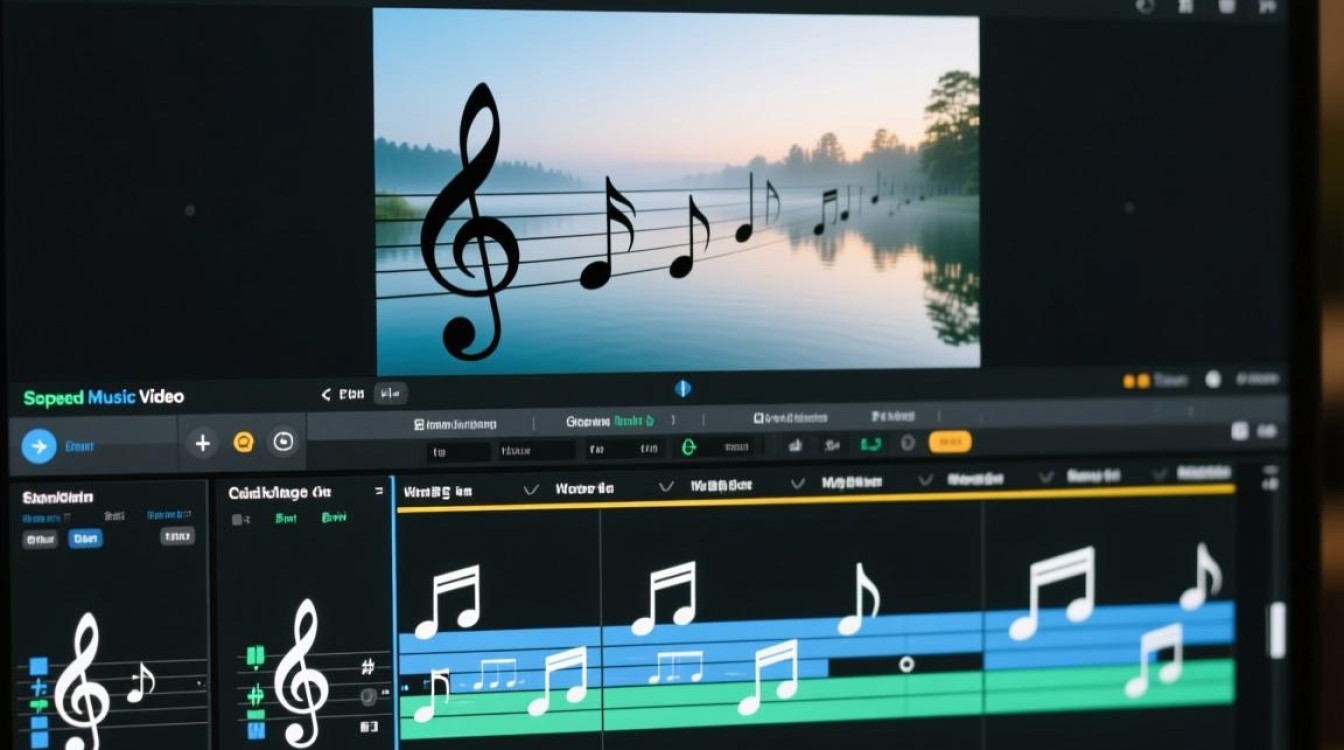Click the Sopeed Music Video title
The height and width of the screenshot is (750, 1344).
click(103, 397)
